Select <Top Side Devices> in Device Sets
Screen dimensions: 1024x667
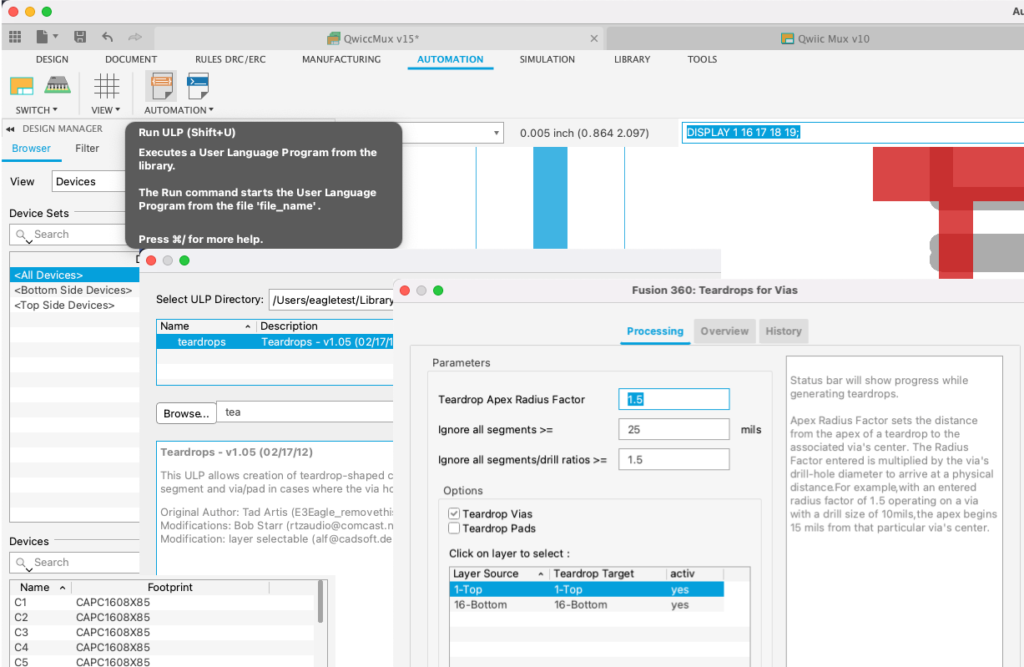[74, 305]
